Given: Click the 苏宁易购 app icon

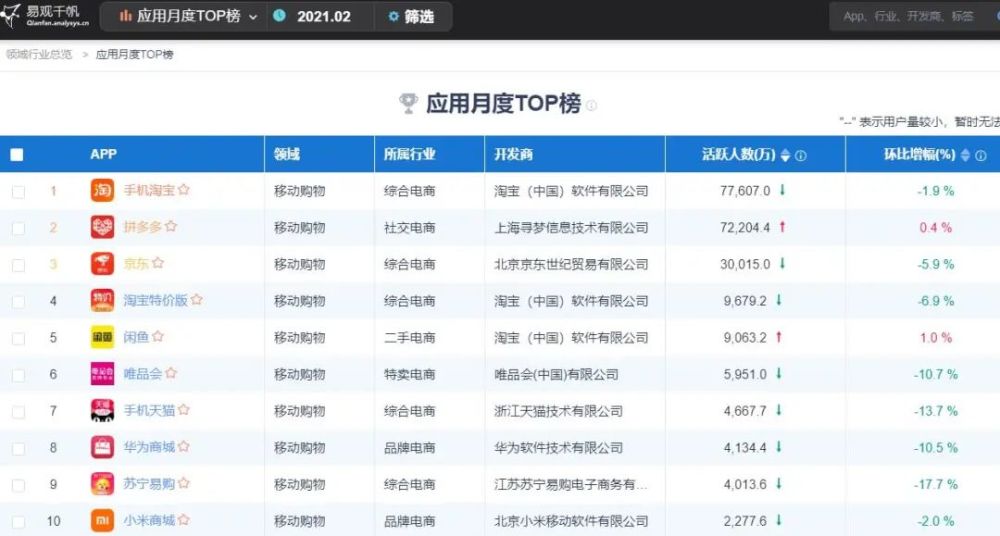Looking at the screenshot, I should [102, 484].
